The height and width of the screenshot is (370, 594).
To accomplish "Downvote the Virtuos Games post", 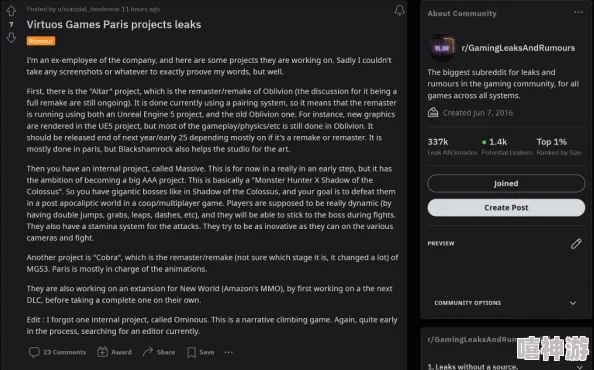I will [11, 37].
